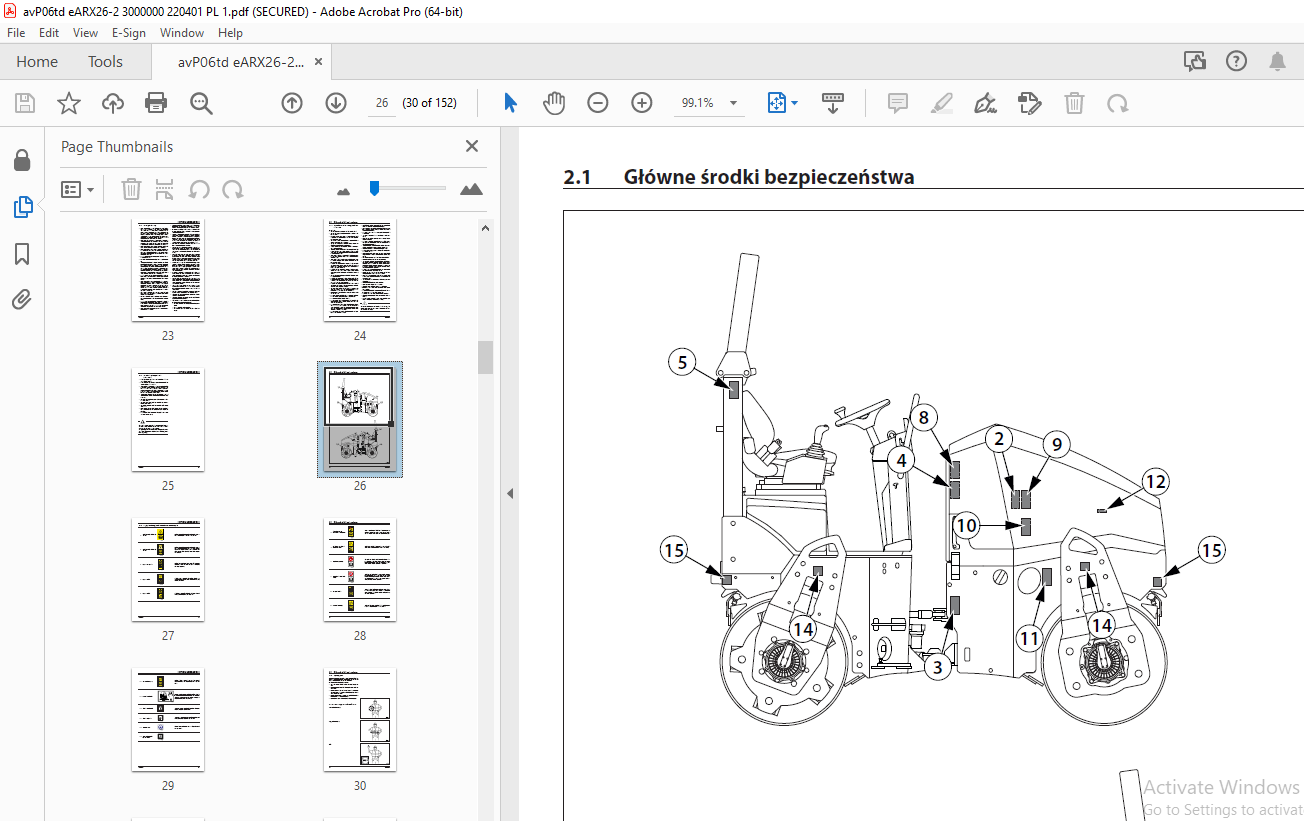Click the scrolling mode keyboard icon
The image size is (1304, 821).
click(833, 103)
